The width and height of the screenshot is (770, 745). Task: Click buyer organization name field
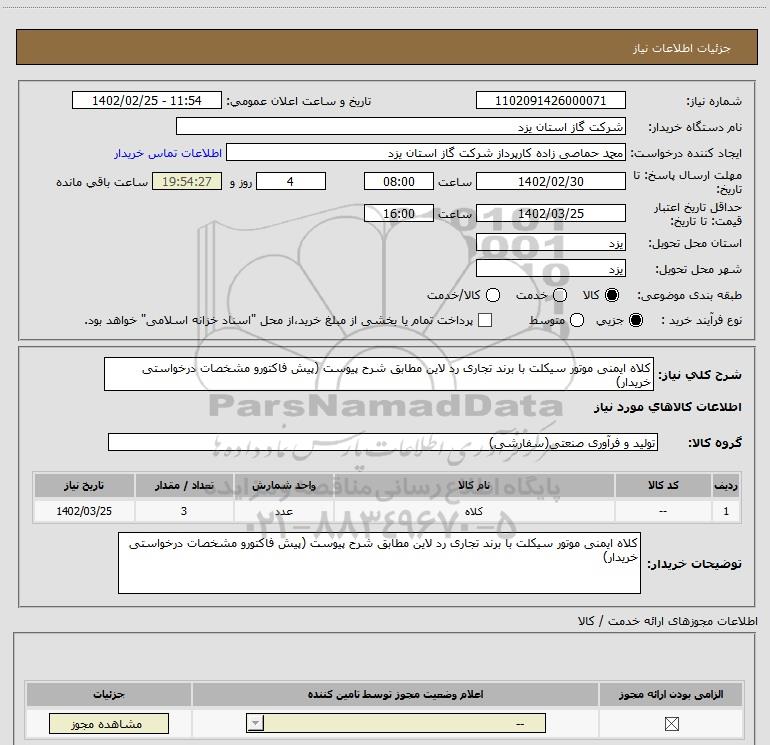(401, 126)
